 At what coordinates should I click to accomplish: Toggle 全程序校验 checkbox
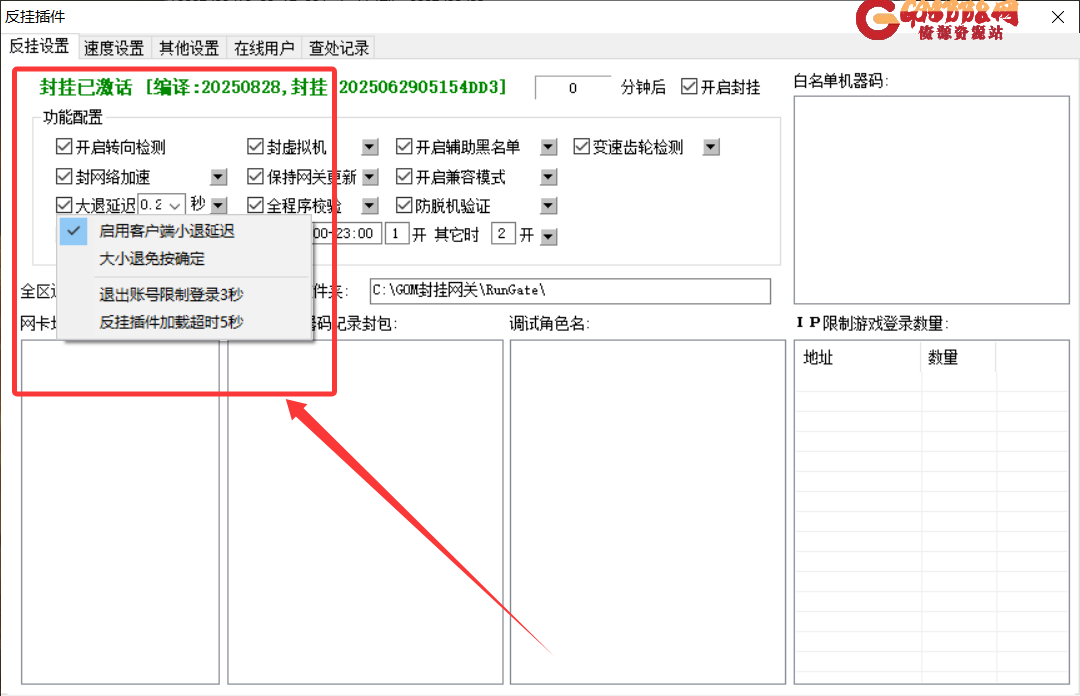pyautogui.click(x=256, y=206)
